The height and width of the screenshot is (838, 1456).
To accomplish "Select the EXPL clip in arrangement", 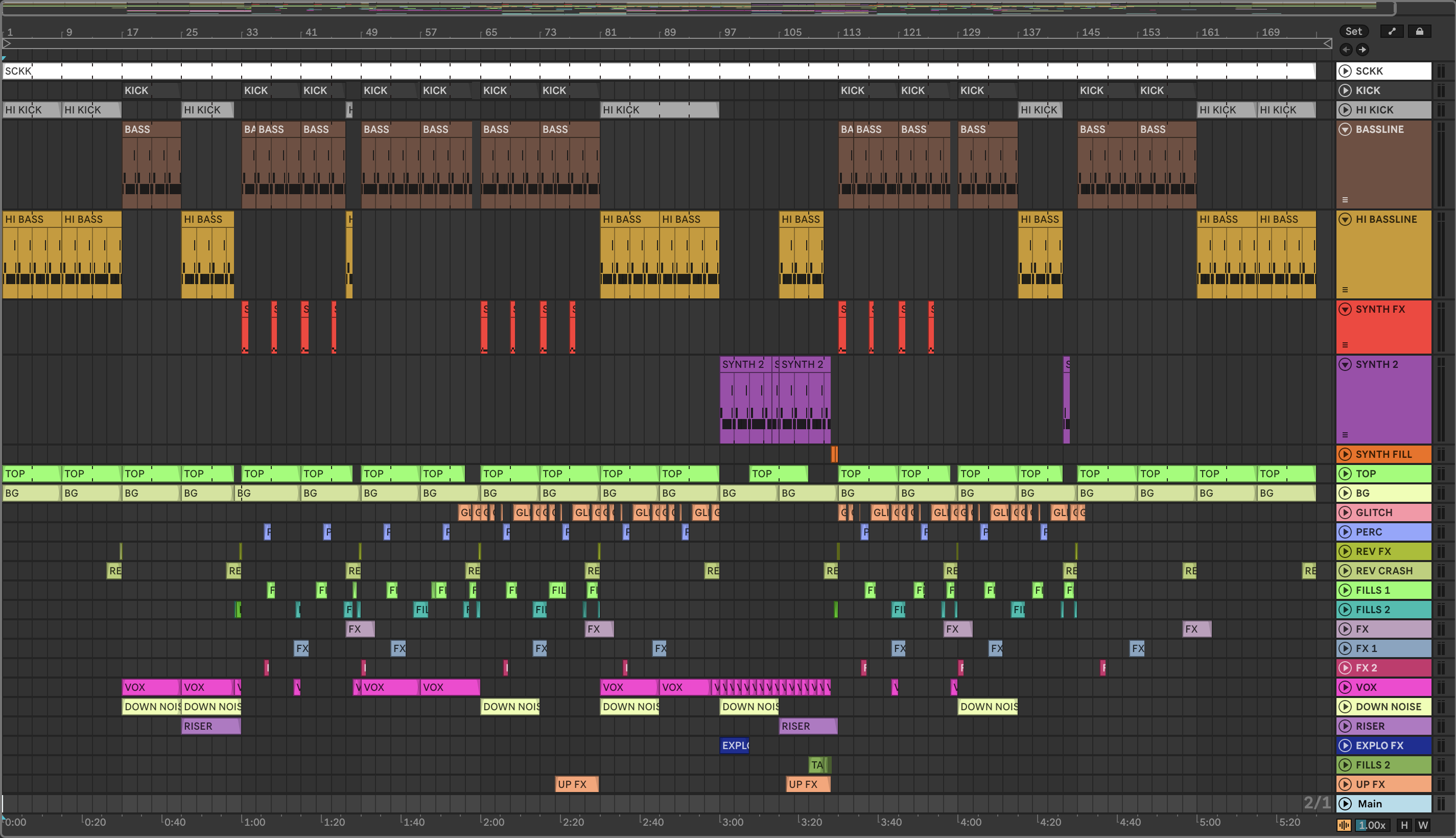I will tap(734, 746).
